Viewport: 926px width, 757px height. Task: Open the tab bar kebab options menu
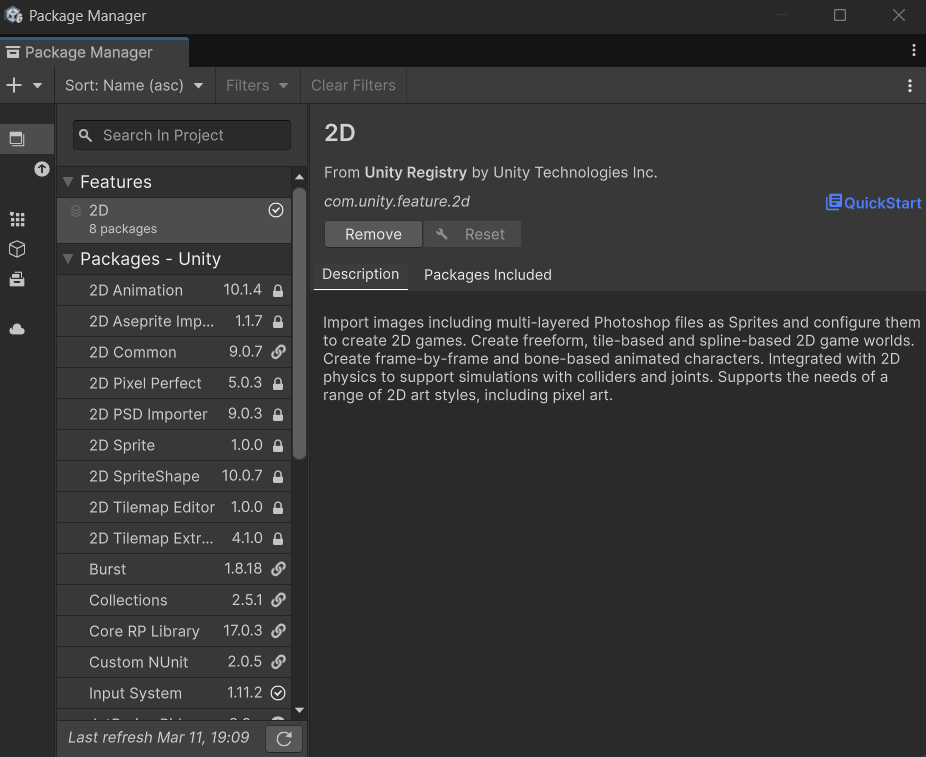914,51
